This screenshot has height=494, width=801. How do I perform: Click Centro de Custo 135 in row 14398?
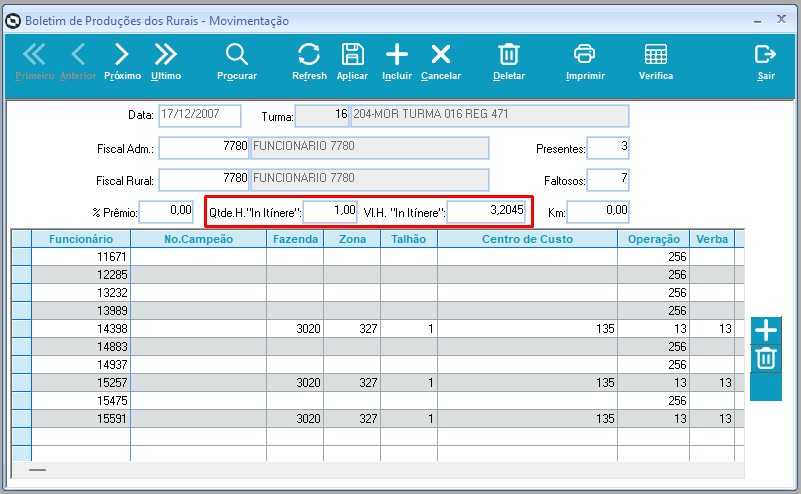[527, 328]
